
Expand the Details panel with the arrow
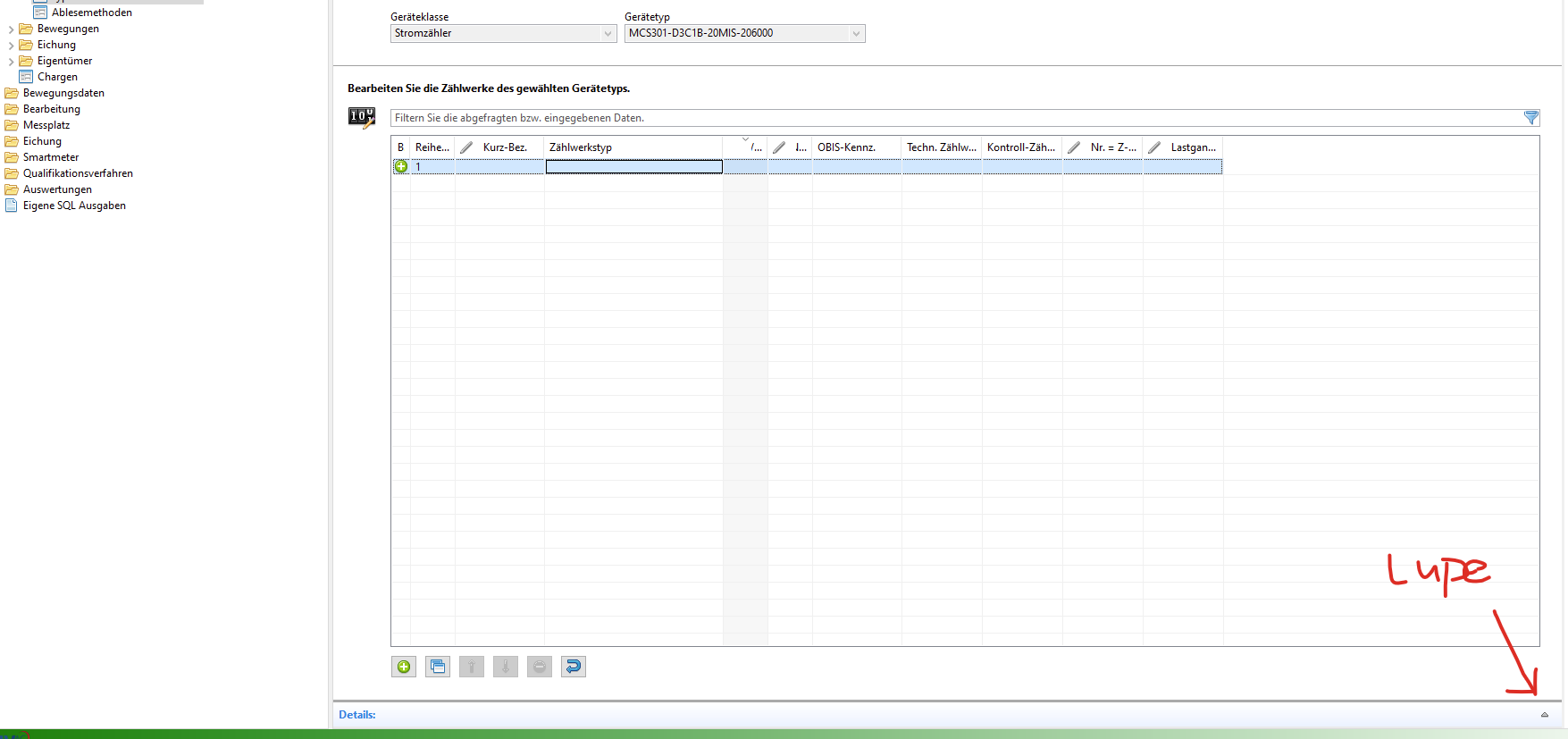(x=1544, y=715)
